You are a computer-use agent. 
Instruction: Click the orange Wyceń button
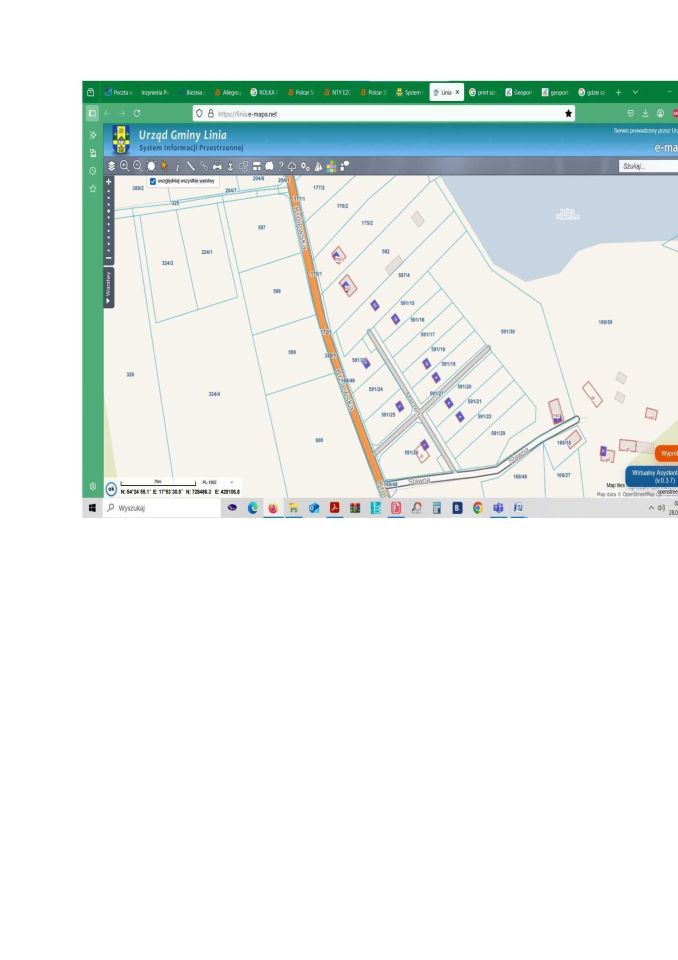click(666, 453)
